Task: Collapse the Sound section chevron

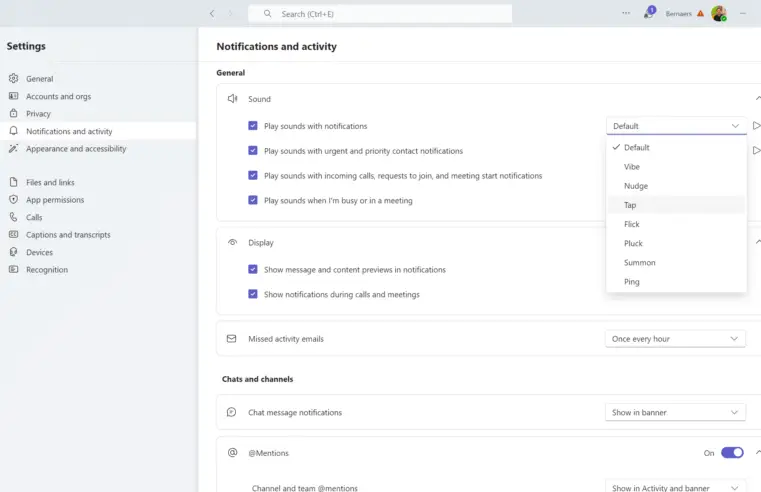Action: [x=758, y=98]
